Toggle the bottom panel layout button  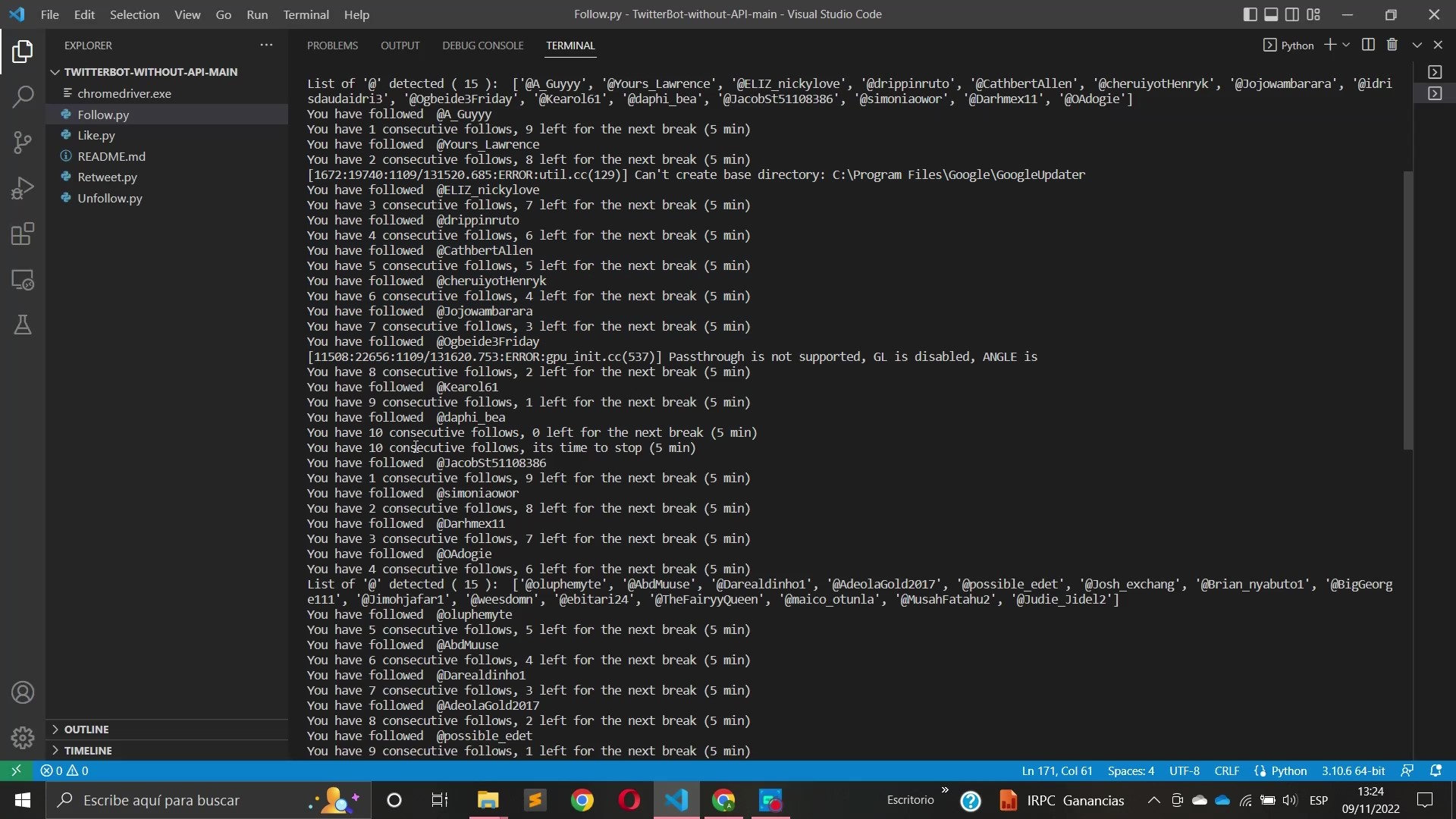(1271, 14)
